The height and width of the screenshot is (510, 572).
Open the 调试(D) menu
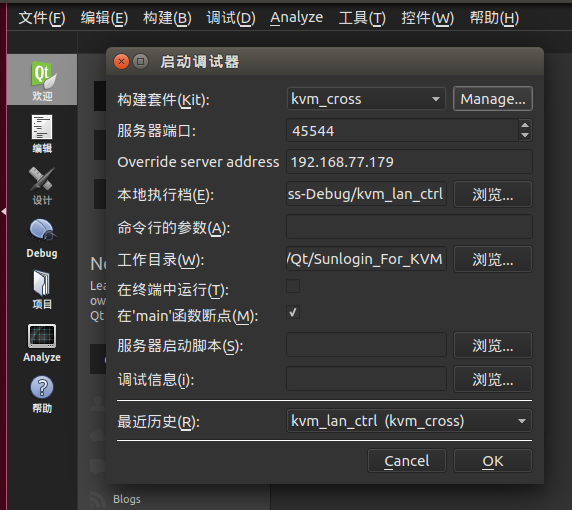(x=231, y=18)
